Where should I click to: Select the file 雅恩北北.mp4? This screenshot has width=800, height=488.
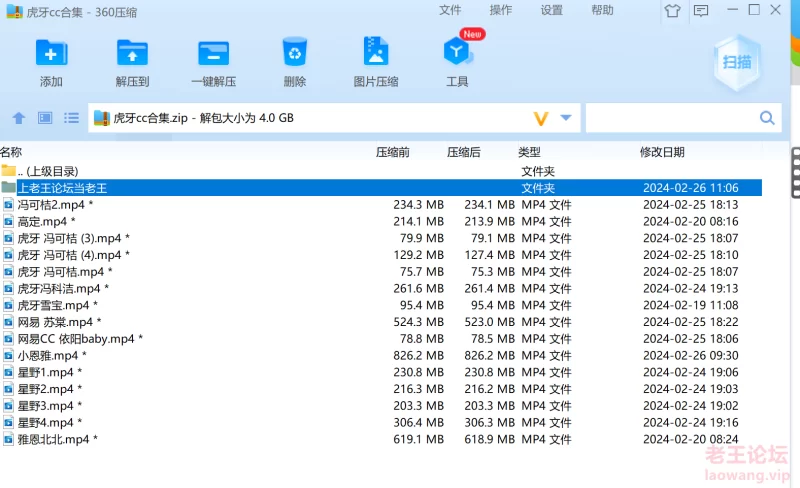(x=381, y=440)
